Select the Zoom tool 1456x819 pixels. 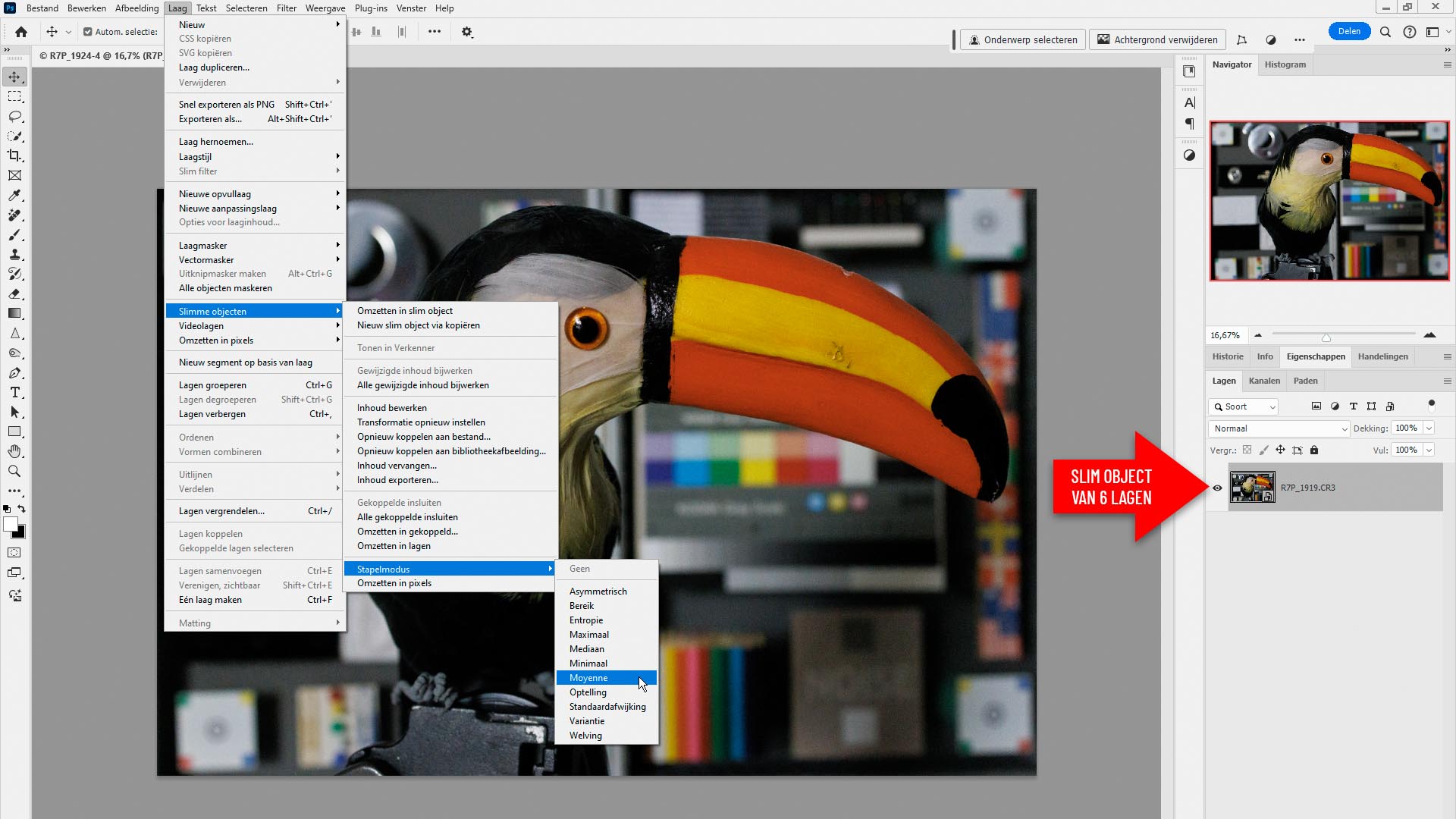tap(14, 471)
